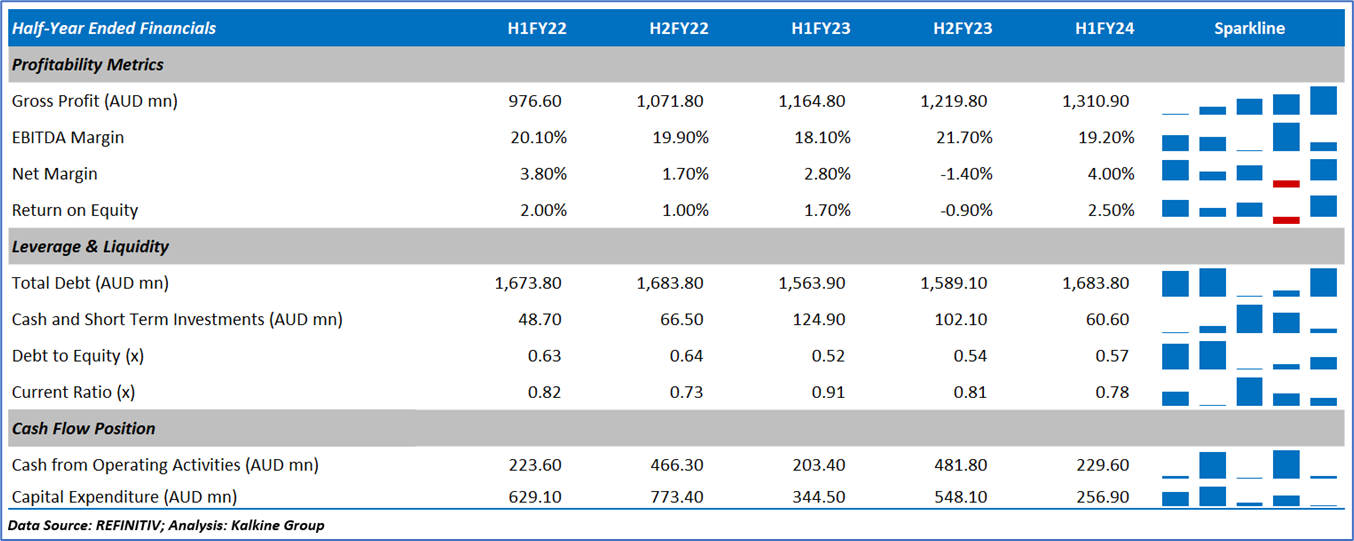Click the Return on Equity sparkline

1249,209
